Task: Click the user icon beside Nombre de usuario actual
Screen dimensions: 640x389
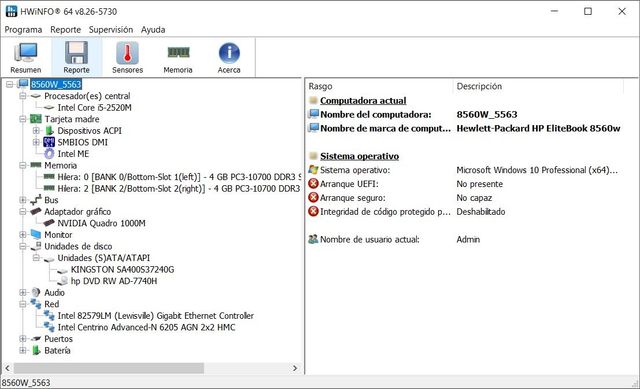Action: [313, 239]
